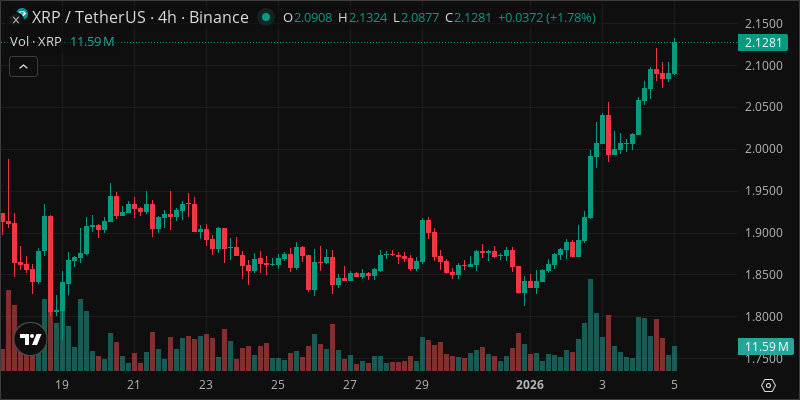Click the 21 date label on time axis
The height and width of the screenshot is (400, 800).
click(134, 385)
